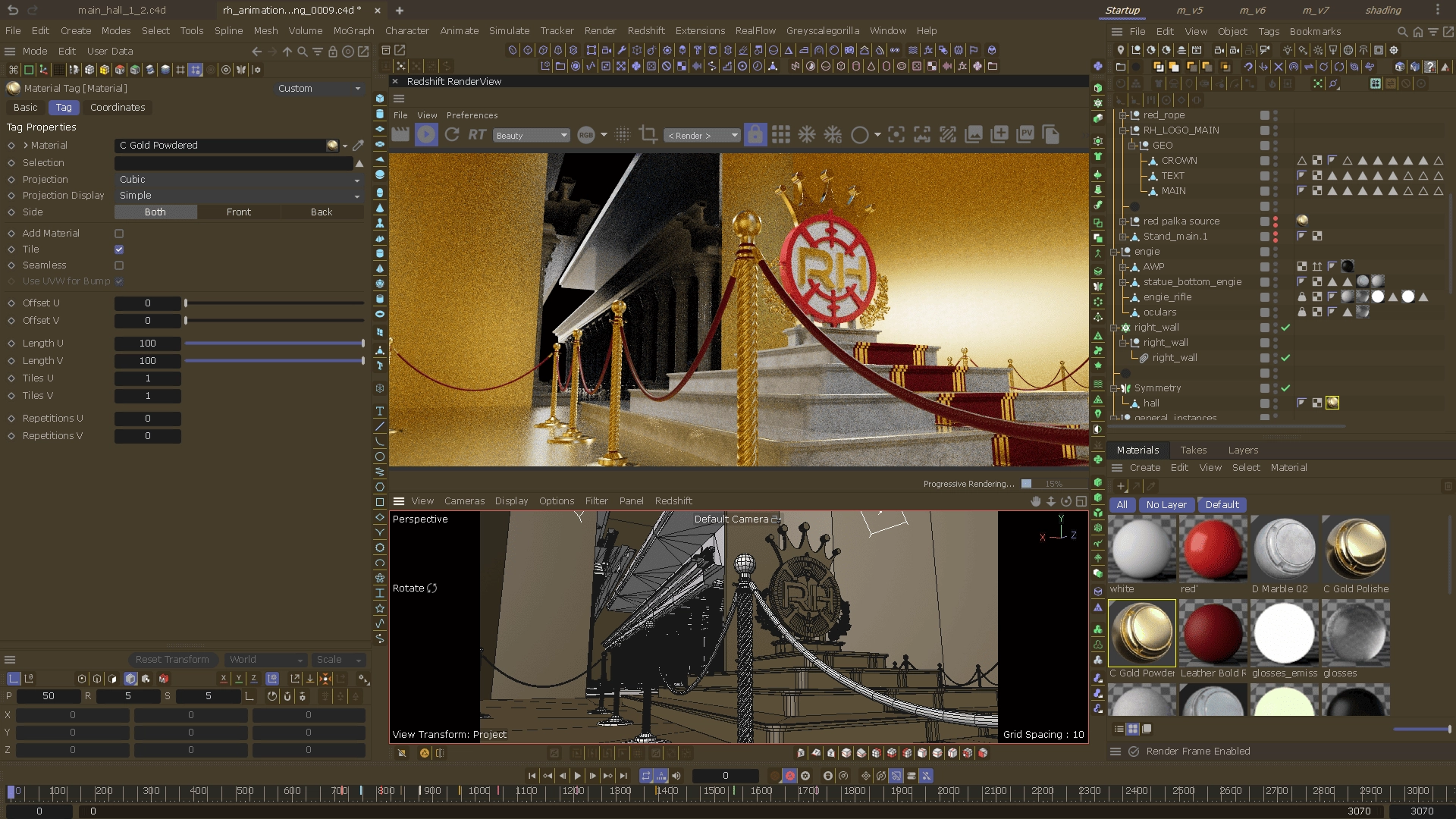The width and height of the screenshot is (1456, 819).
Task: Click the viewport pan hand icon
Action: pyautogui.click(x=1036, y=501)
